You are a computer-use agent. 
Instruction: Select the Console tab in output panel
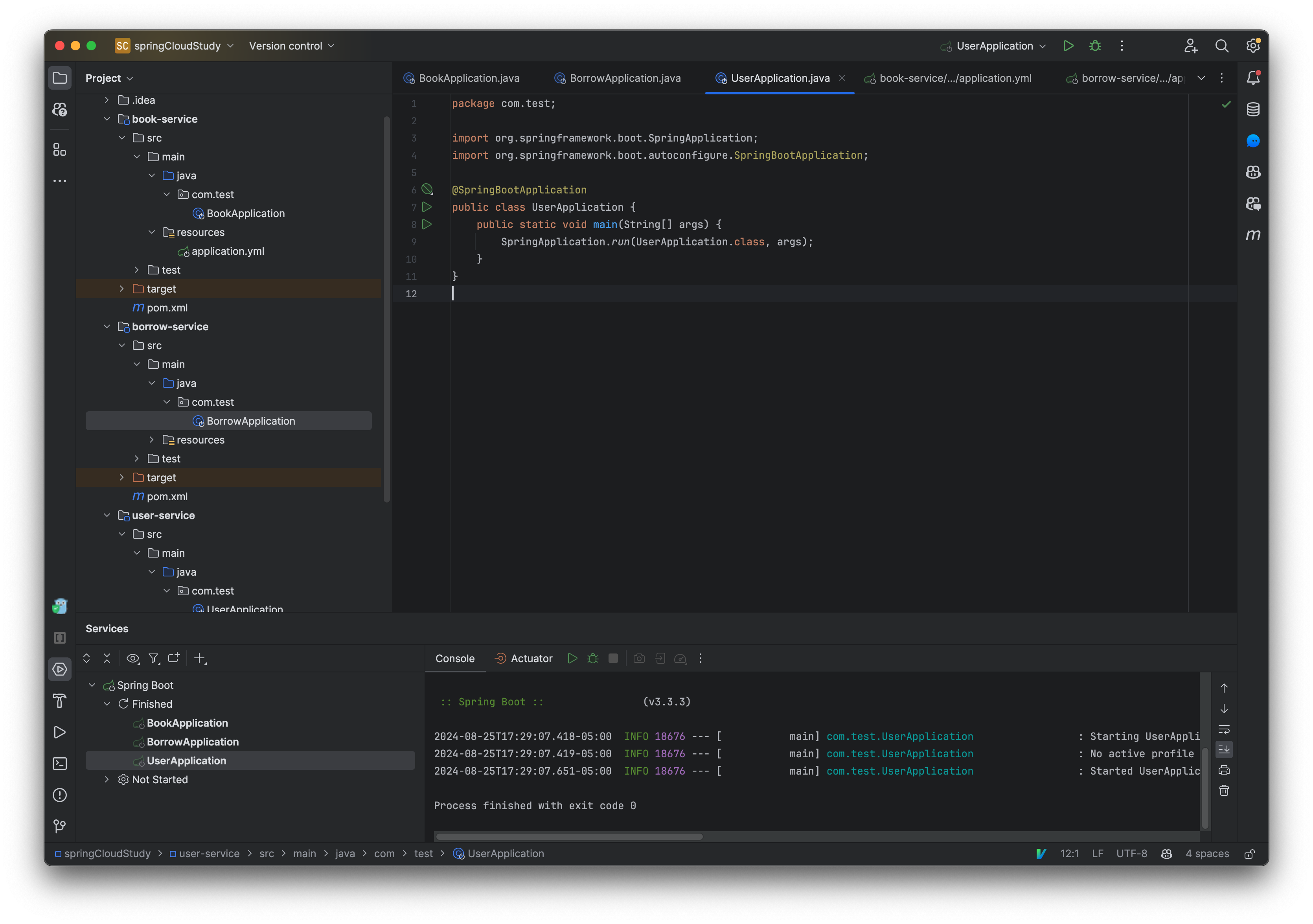[x=454, y=658]
